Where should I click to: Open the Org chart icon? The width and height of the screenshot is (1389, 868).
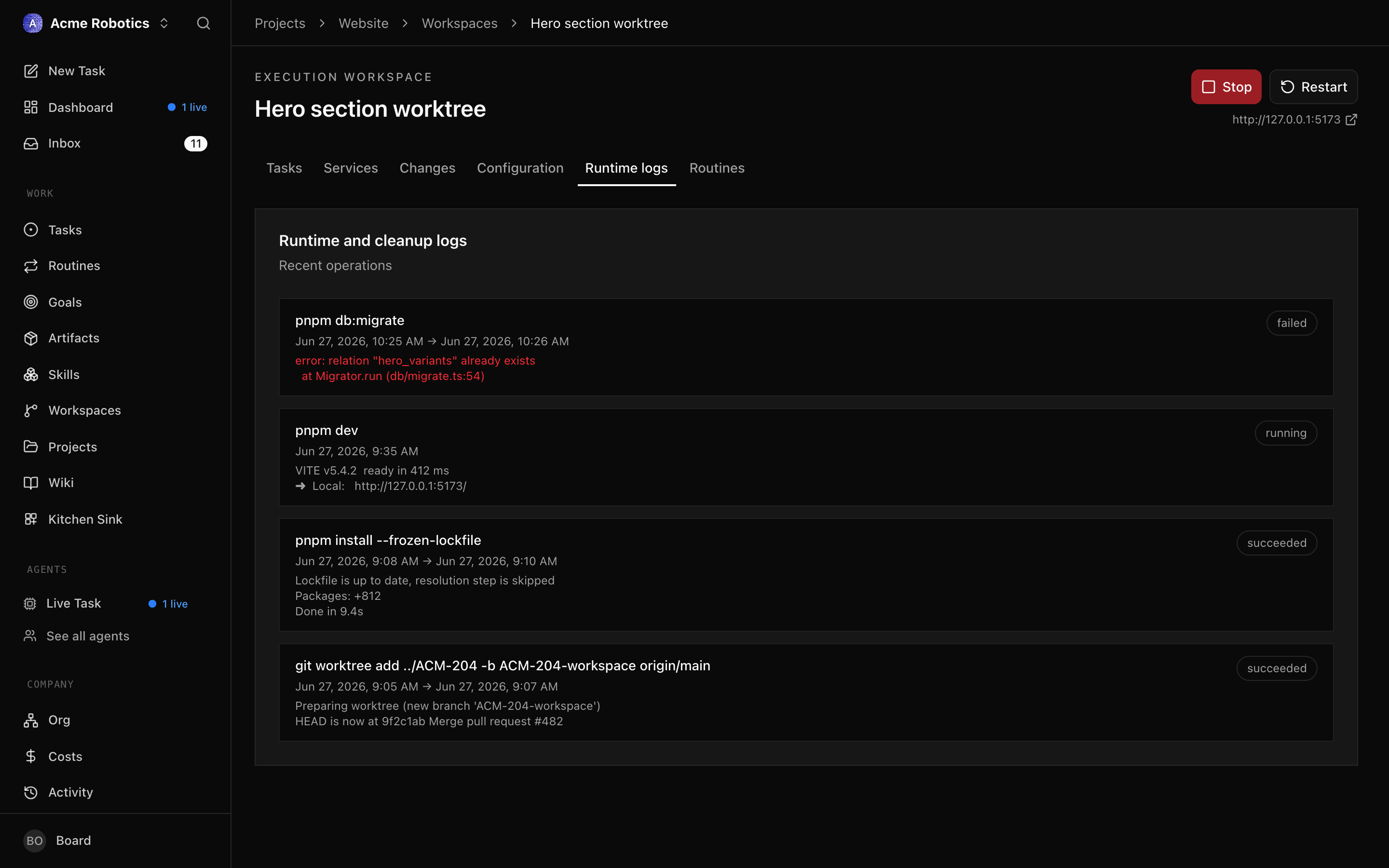[31, 720]
